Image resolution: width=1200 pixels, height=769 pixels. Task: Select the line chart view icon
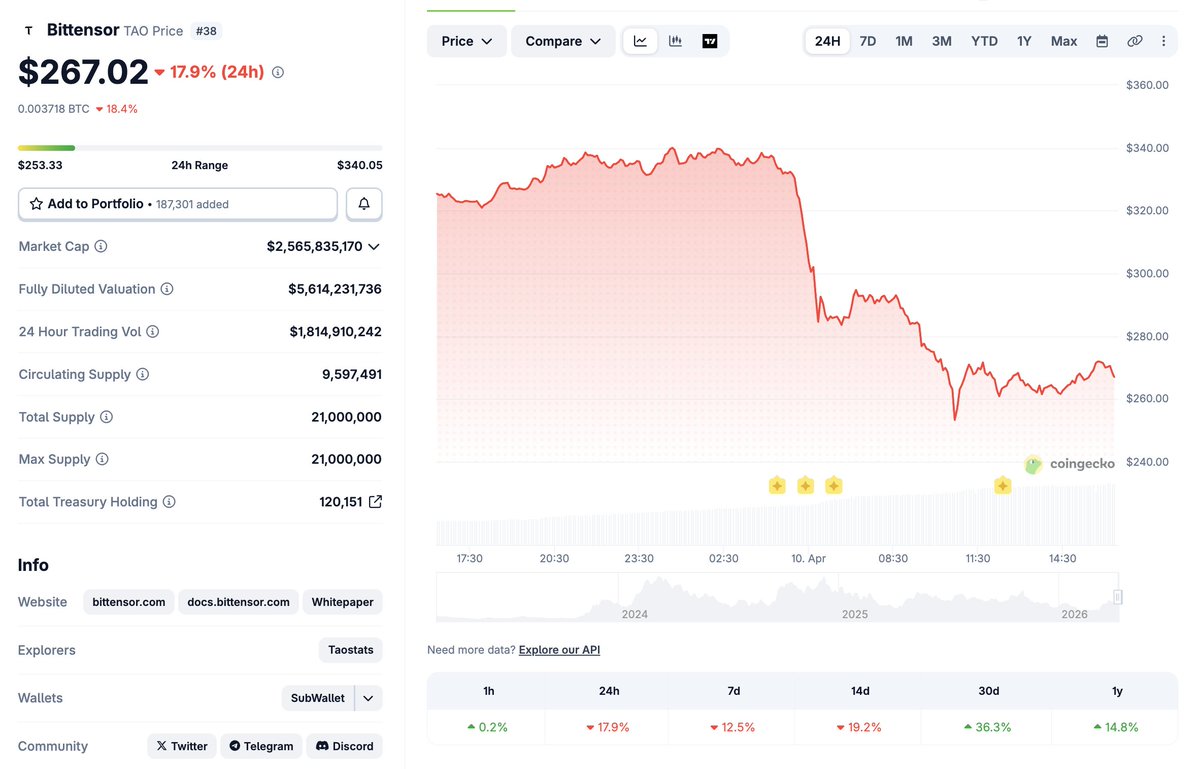(640, 41)
